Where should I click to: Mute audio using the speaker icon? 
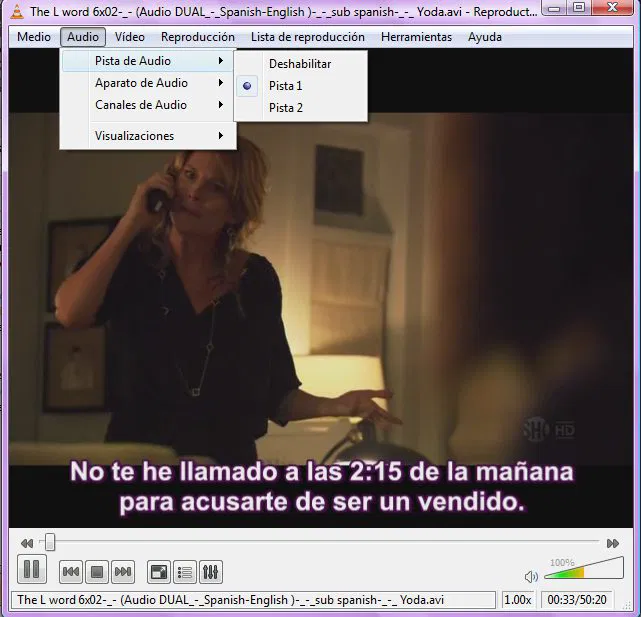[531, 576]
